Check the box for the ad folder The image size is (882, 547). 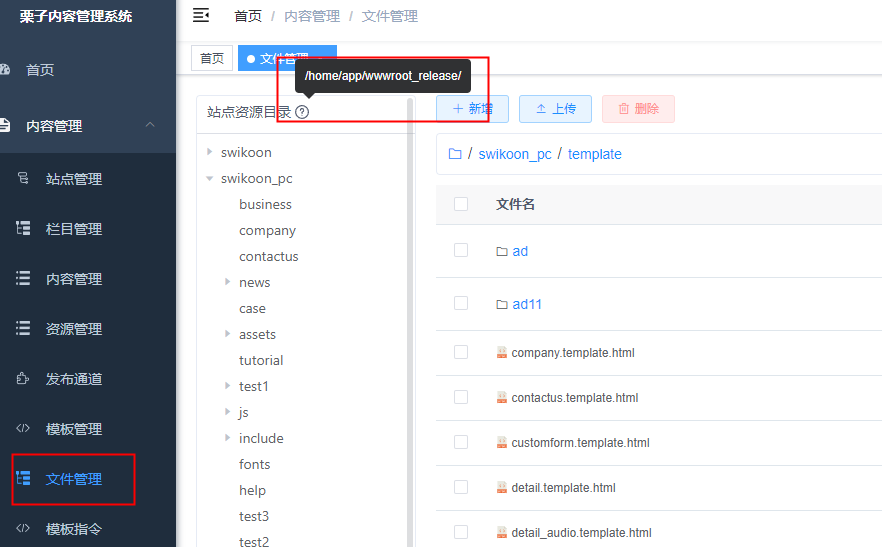point(461,250)
